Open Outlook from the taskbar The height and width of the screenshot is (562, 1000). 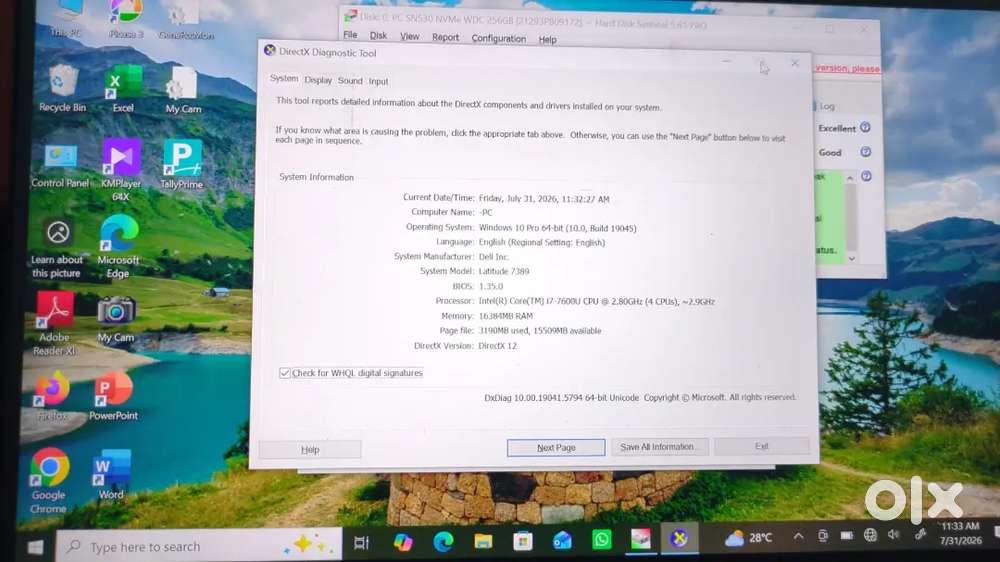[x=562, y=540]
